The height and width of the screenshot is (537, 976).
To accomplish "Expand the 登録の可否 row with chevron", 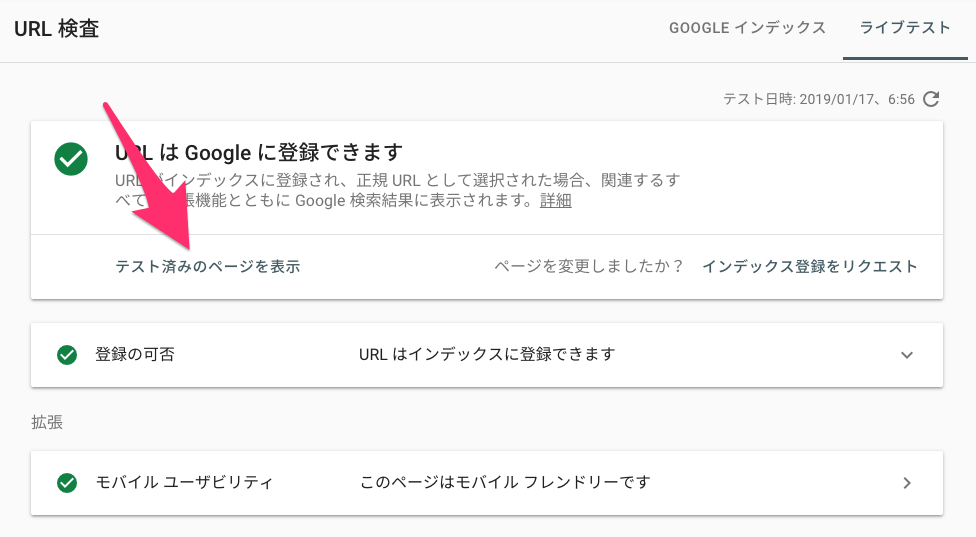I will coord(907,355).
